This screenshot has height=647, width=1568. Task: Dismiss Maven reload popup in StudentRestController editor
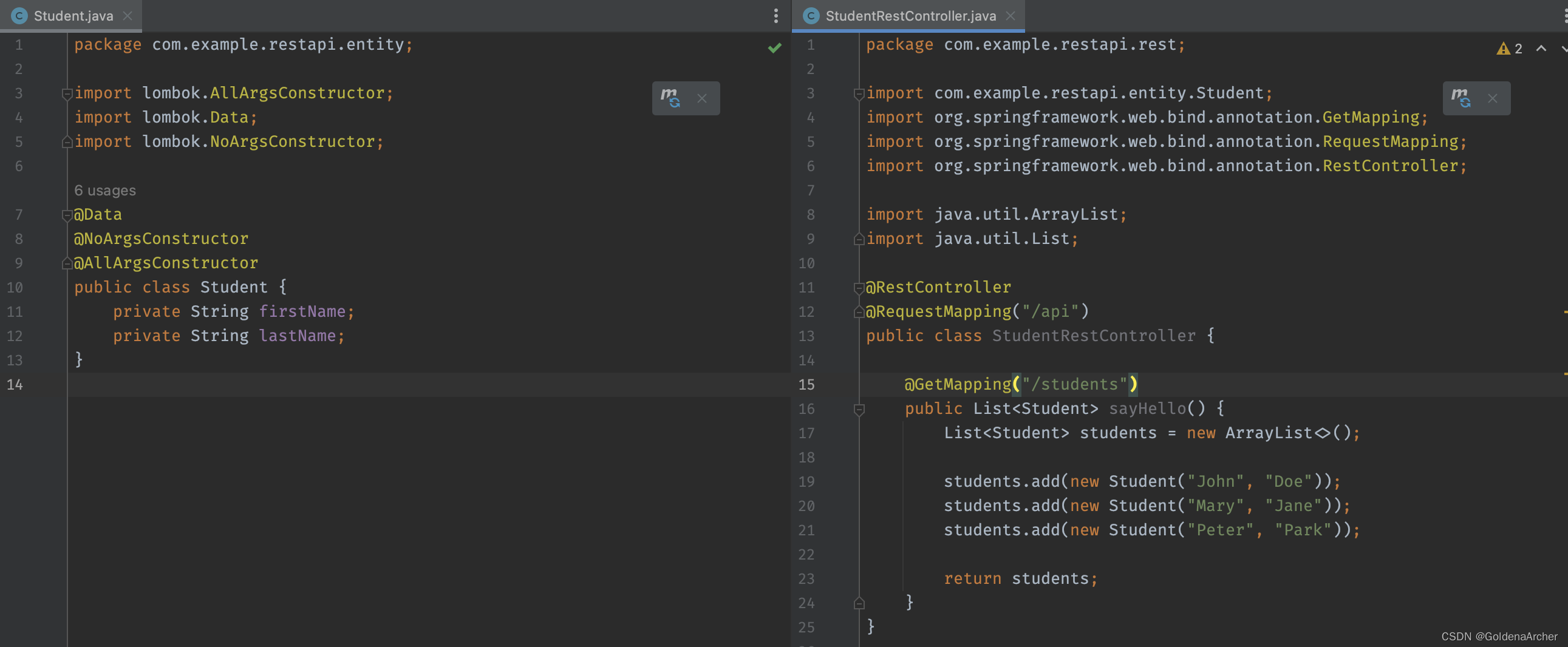tap(1493, 98)
